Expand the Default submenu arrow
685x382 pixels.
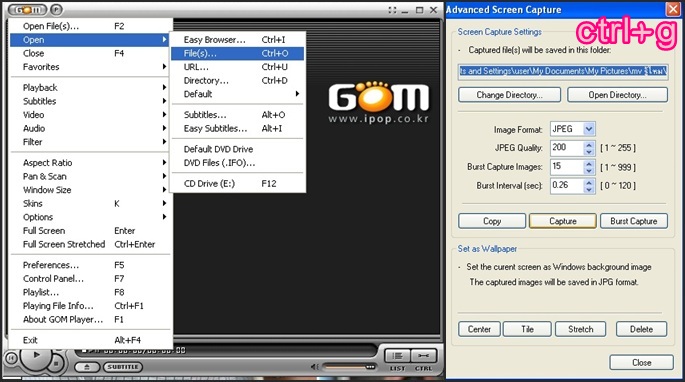[x=297, y=94]
